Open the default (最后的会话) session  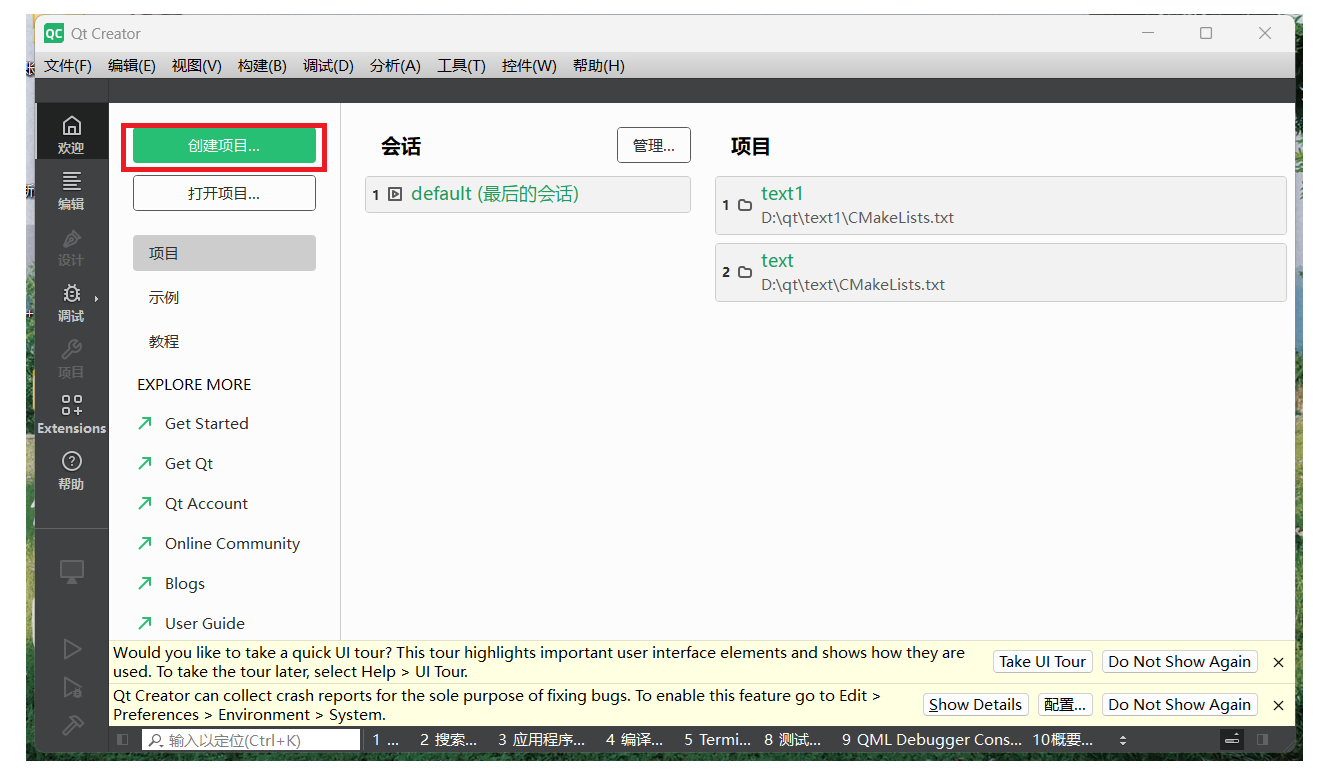(x=528, y=194)
